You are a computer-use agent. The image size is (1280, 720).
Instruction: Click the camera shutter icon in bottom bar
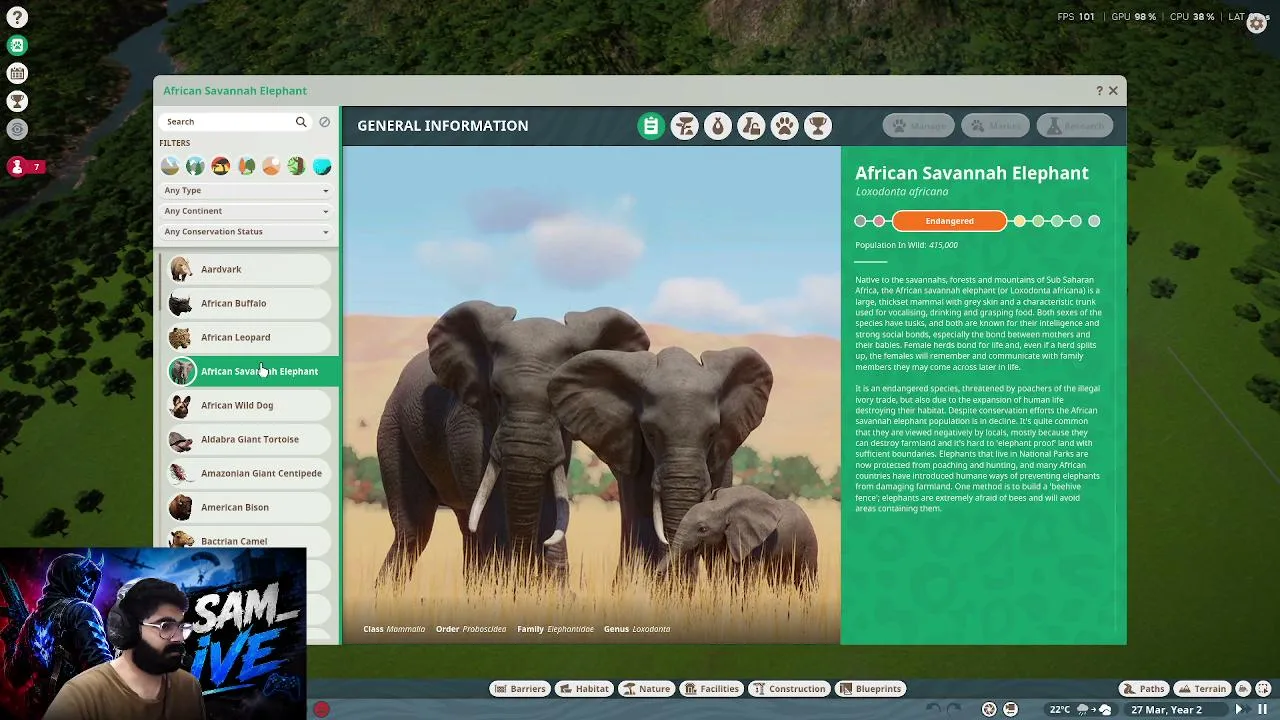(x=989, y=710)
